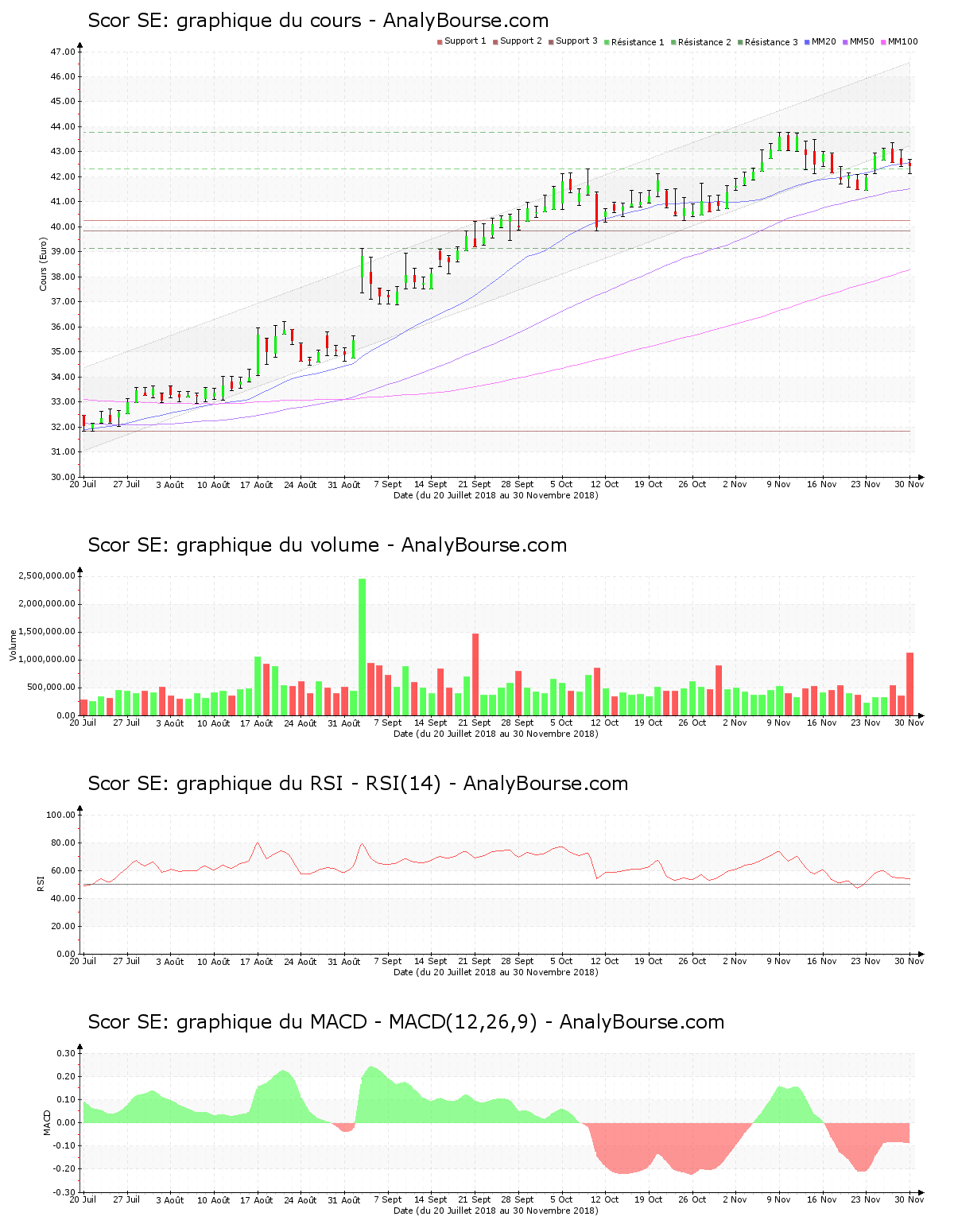The height and width of the screenshot is (1232, 954).
Task: Click '7 Sept' on the volume chart date axis
Action: pos(387,723)
